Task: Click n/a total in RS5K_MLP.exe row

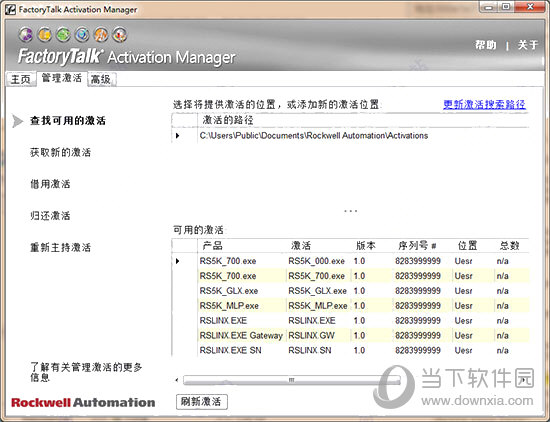Action: coord(503,306)
